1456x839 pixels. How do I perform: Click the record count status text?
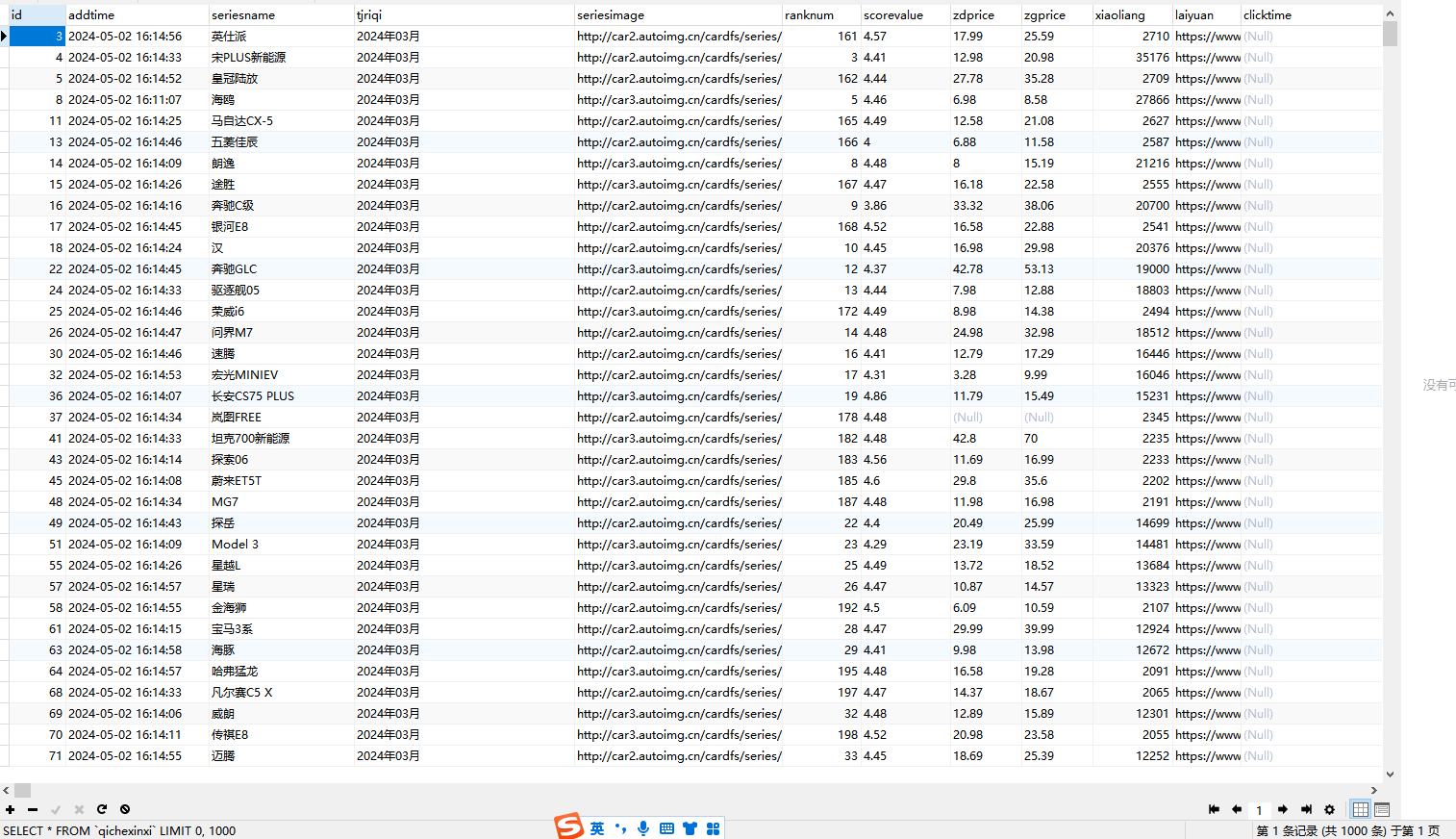point(1348,830)
